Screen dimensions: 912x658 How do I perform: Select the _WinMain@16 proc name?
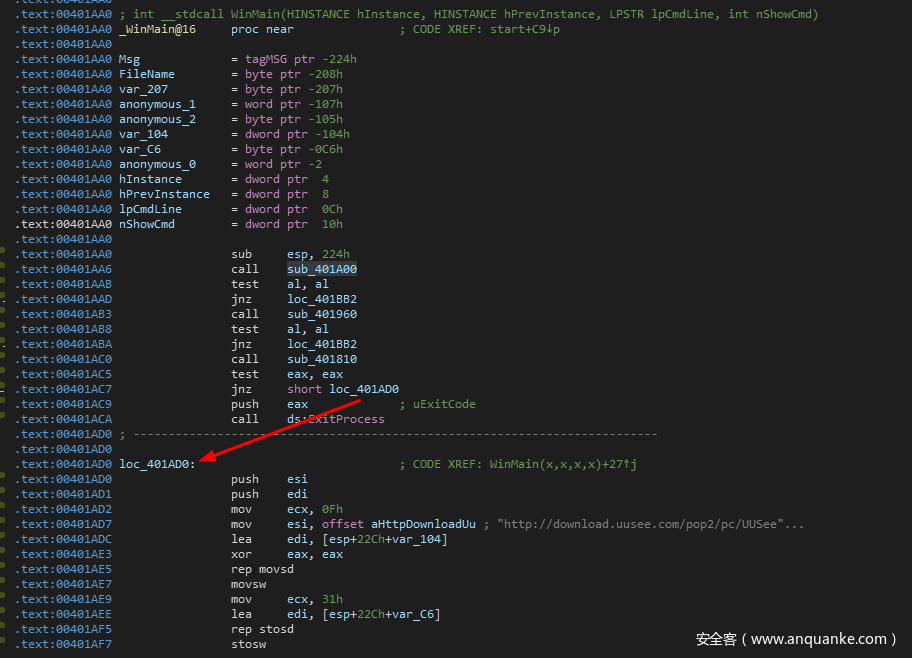click(x=157, y=29)
